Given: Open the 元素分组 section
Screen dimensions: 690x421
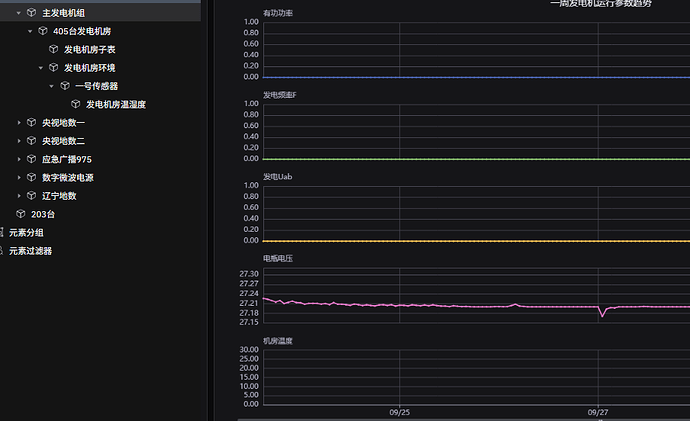Looking at the screenshot, I should pos(26,233).
